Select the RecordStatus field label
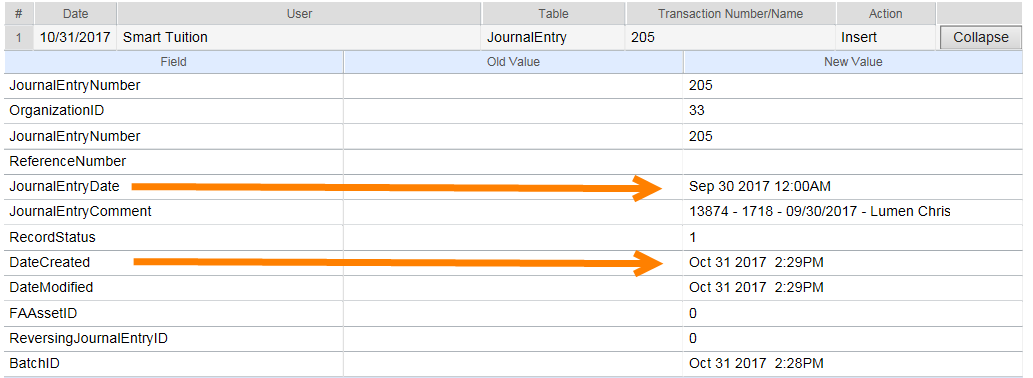1033x378 pixels. pos(52,237)
